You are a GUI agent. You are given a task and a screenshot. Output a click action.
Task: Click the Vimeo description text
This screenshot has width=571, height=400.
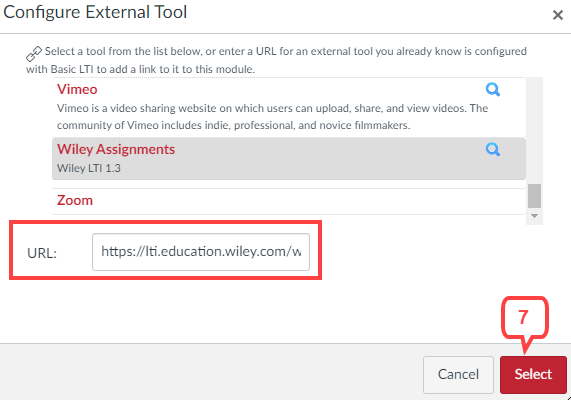pos(272,117)
